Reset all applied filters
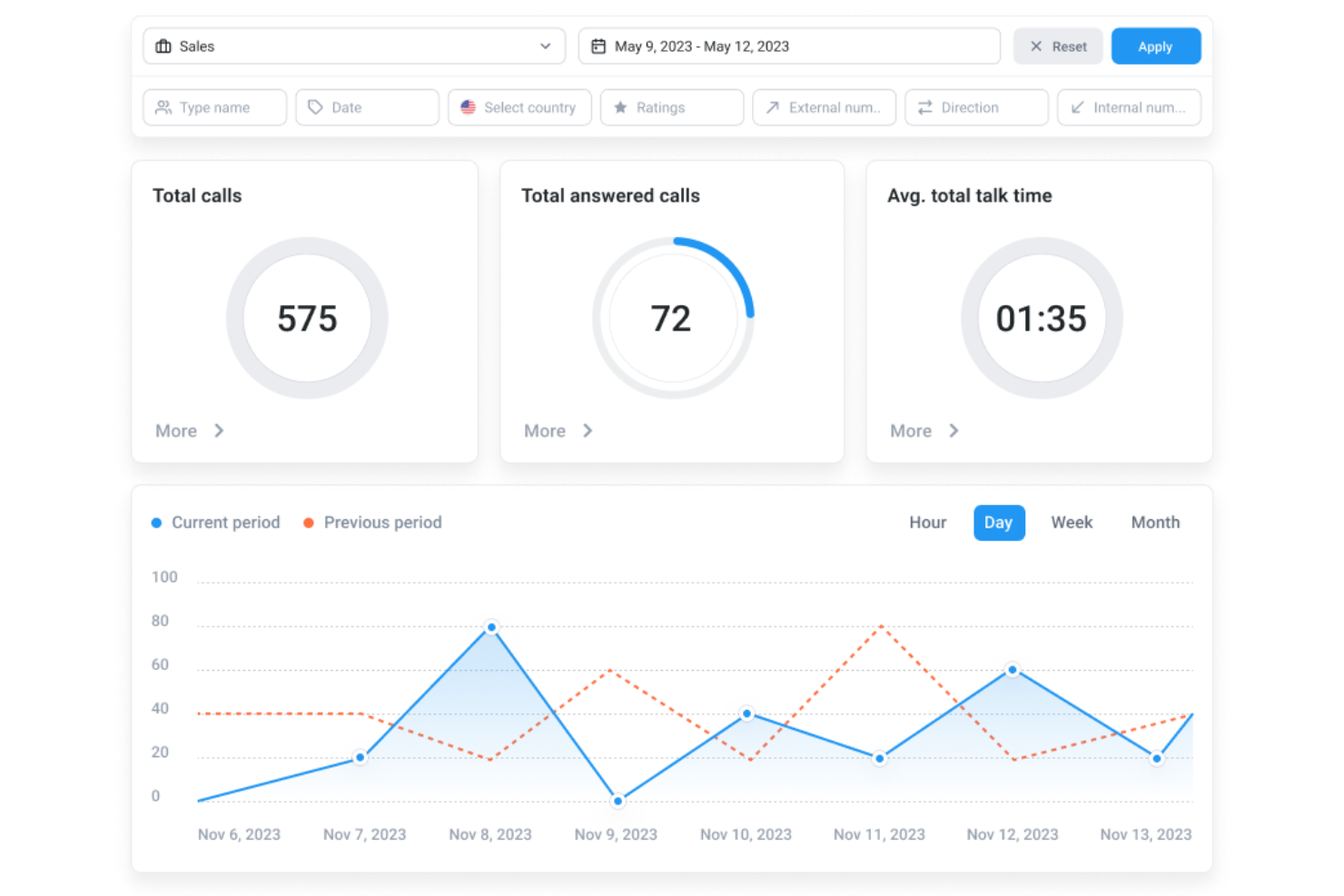Screen dimensions: 1344x896 point(1057,45)
